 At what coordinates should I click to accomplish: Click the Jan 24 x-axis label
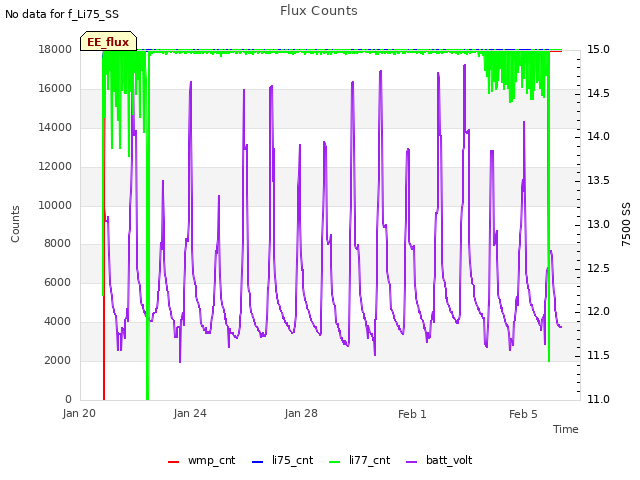pyautogui.click(x=190, y=414)
